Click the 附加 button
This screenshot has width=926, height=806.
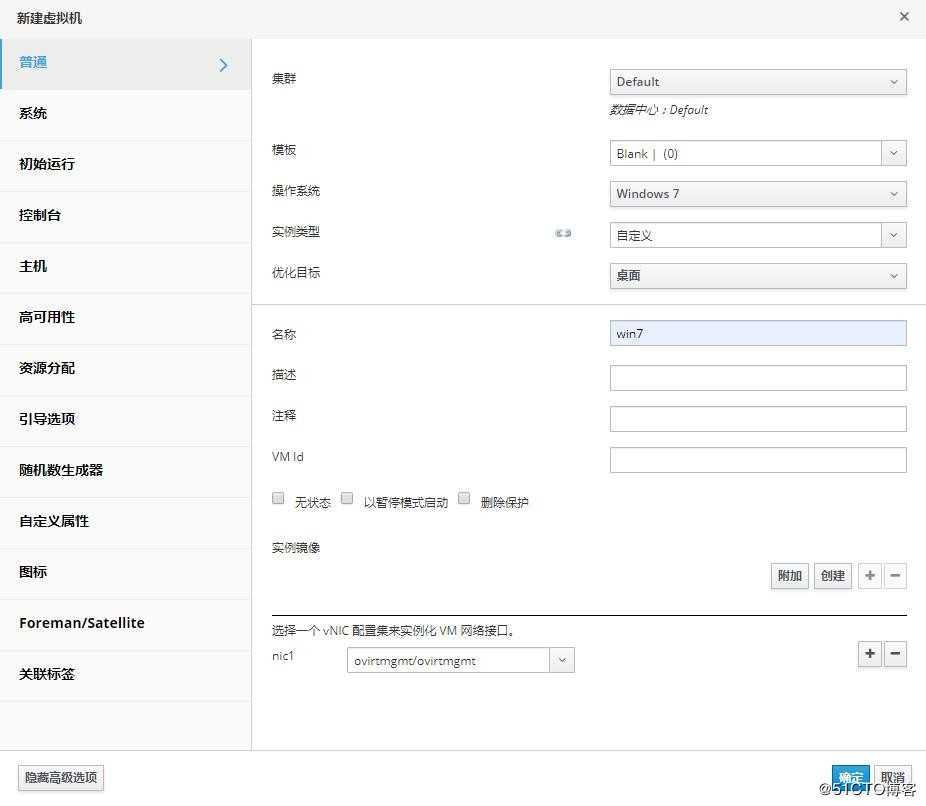pos(790,576)
